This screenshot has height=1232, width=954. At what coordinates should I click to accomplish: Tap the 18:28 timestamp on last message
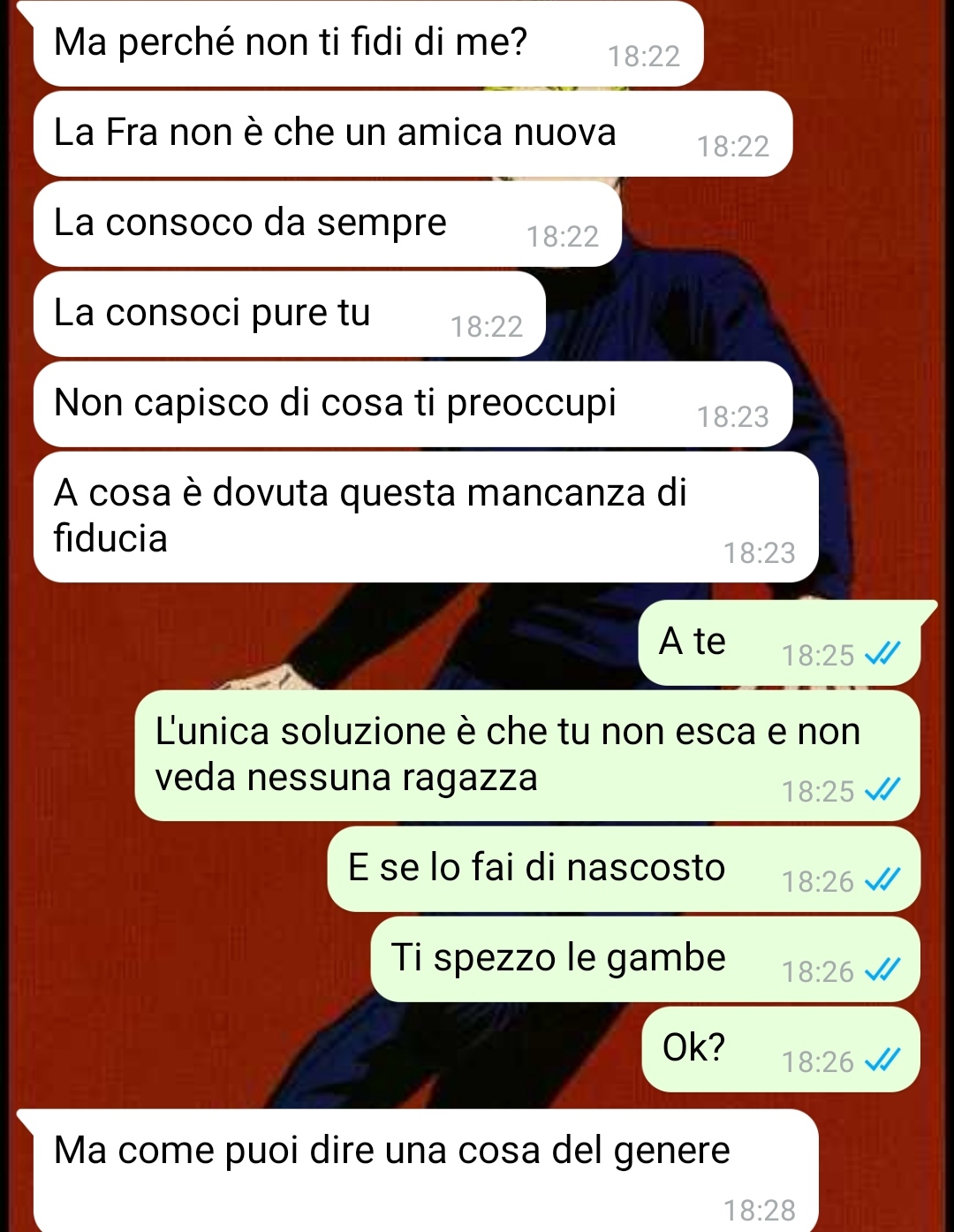tap(760, 1210)
